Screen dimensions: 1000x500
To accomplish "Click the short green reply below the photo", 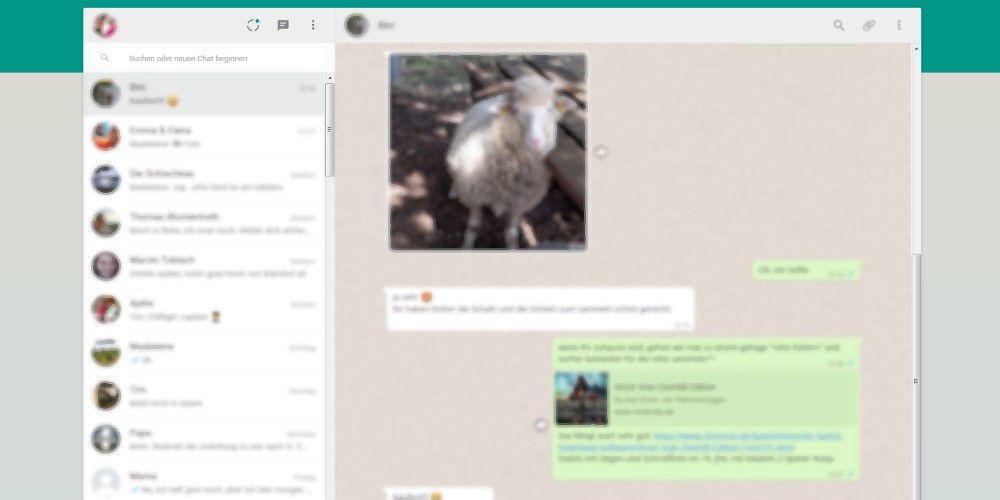I will (x=807, y=270).
